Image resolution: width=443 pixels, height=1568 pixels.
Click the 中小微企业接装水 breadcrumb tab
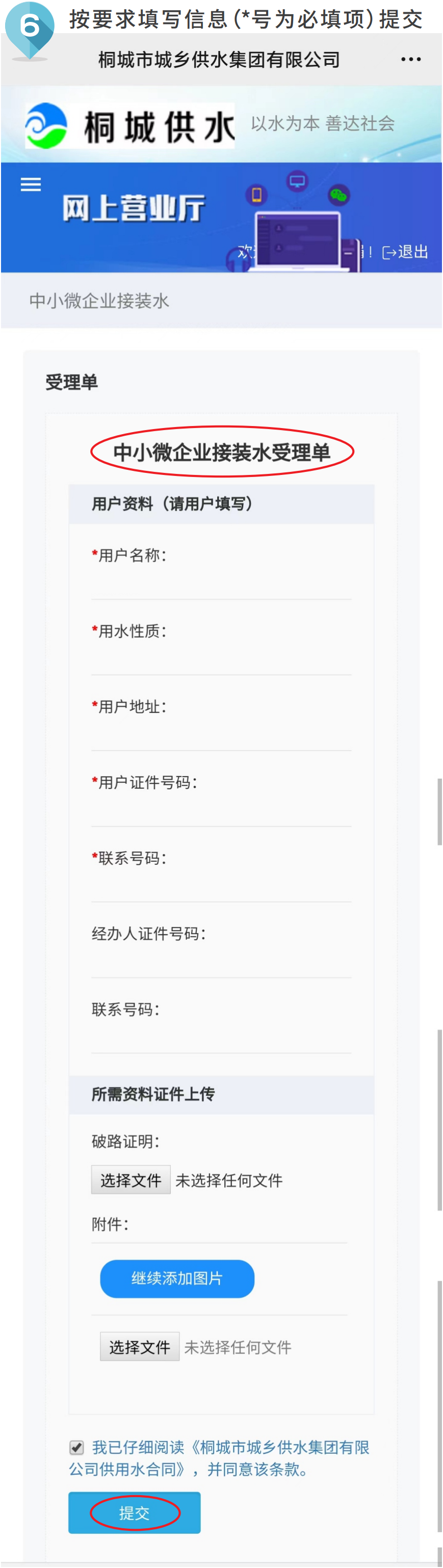(x=99, y=301)
